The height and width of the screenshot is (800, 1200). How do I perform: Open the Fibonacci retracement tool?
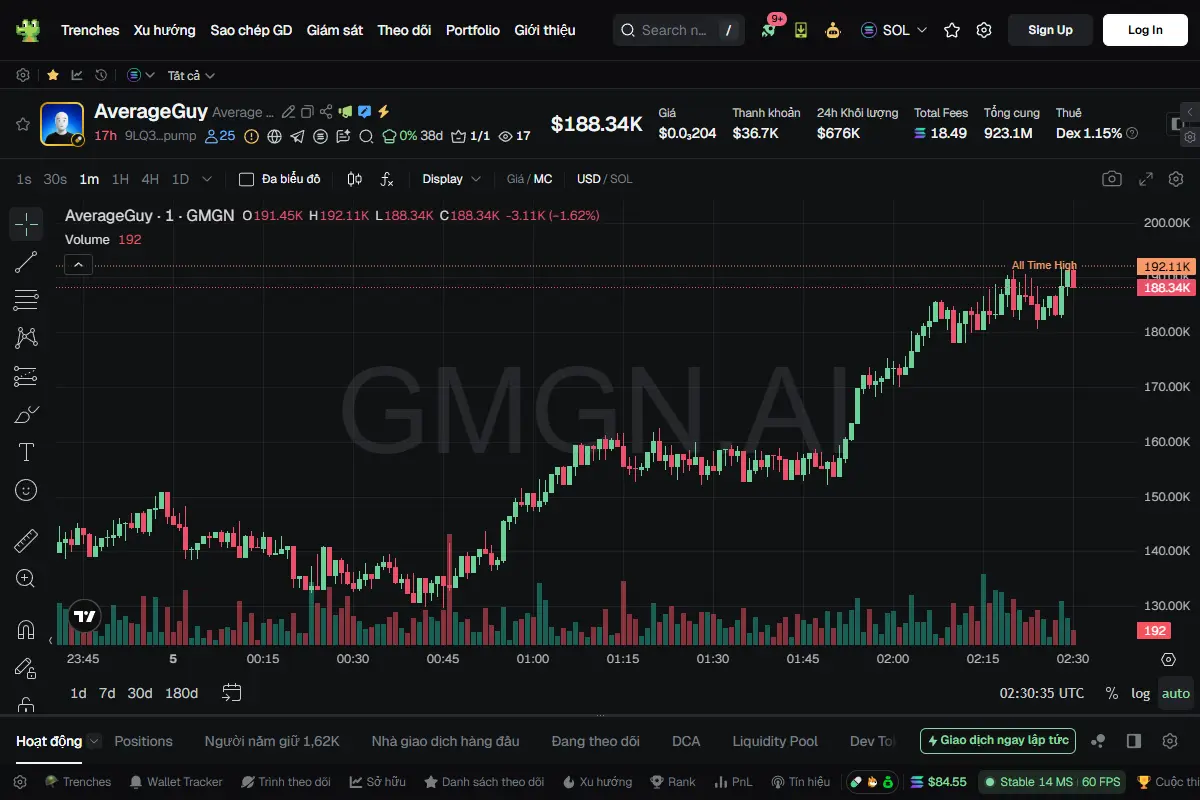[26, 300]
